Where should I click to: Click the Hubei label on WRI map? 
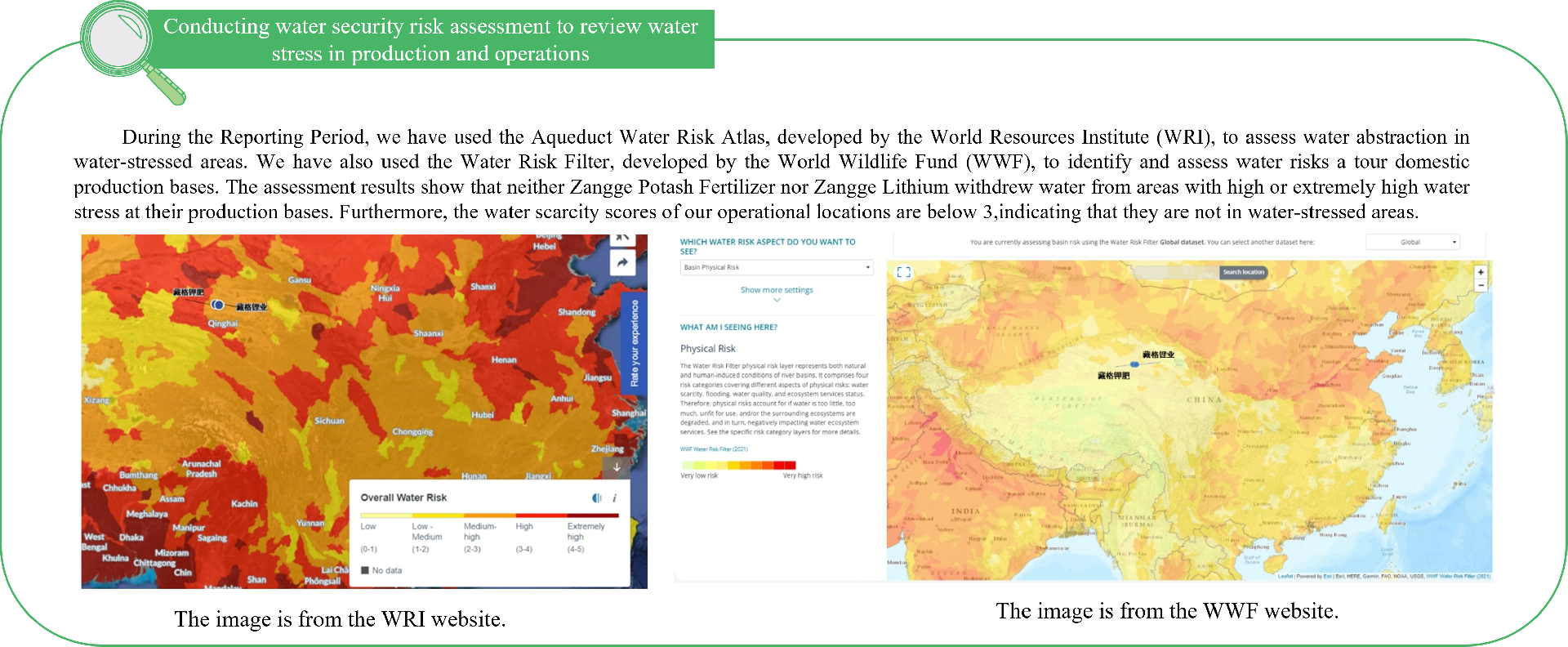pos(483,415)
